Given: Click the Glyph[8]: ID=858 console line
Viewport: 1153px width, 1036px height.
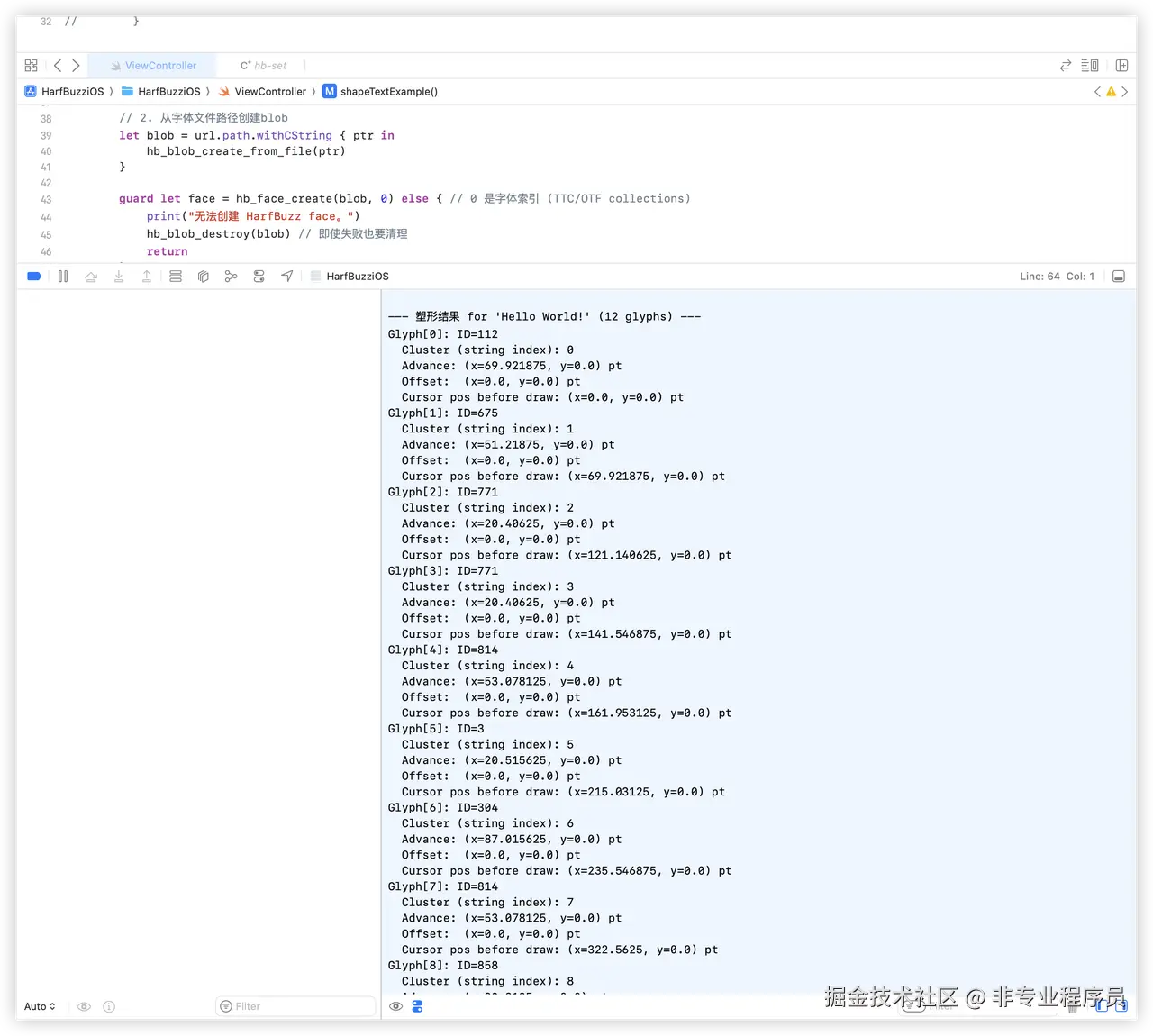Looking at the screenshot, I should (443, 966).
